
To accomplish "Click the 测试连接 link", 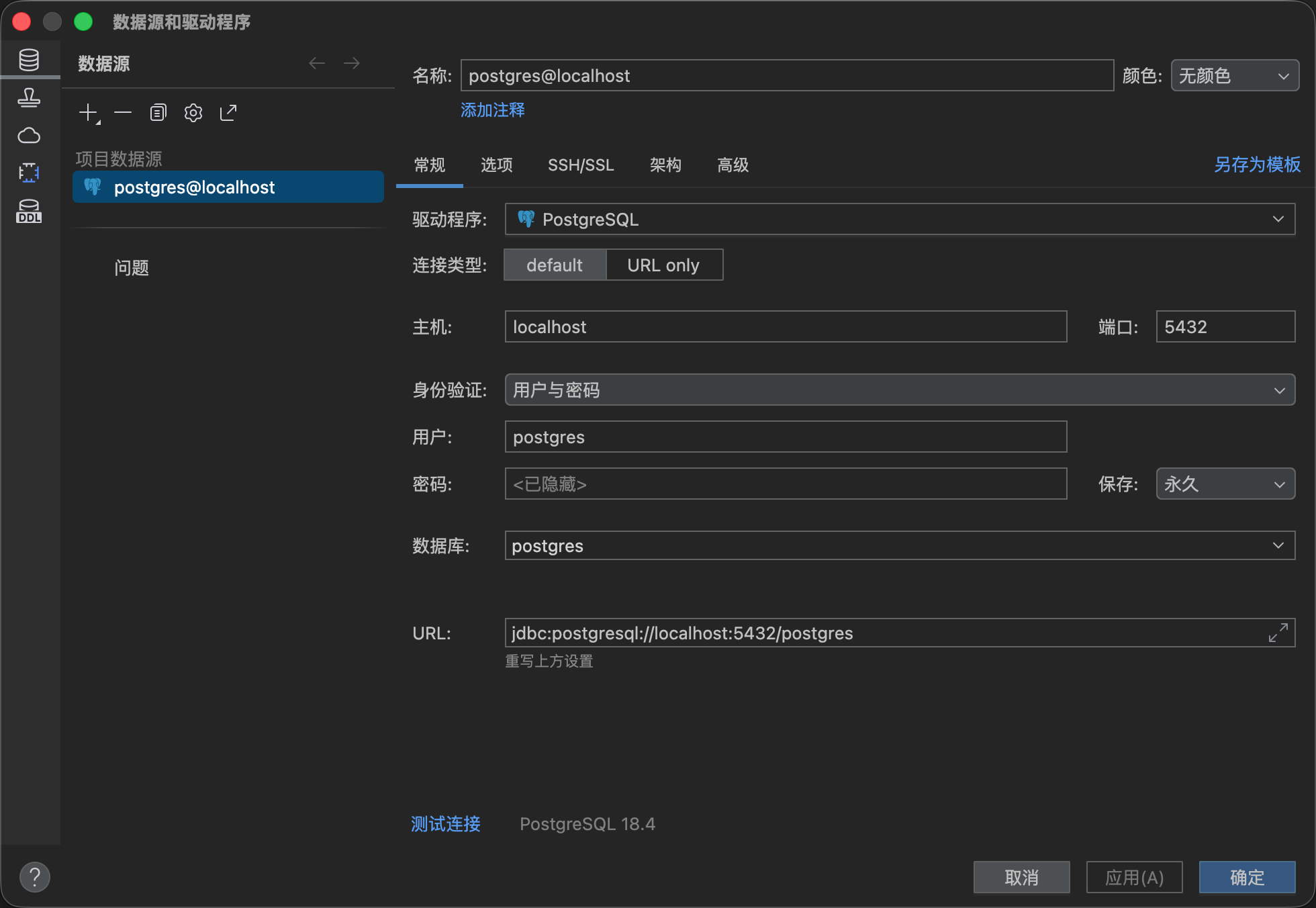I will (446, 824).
